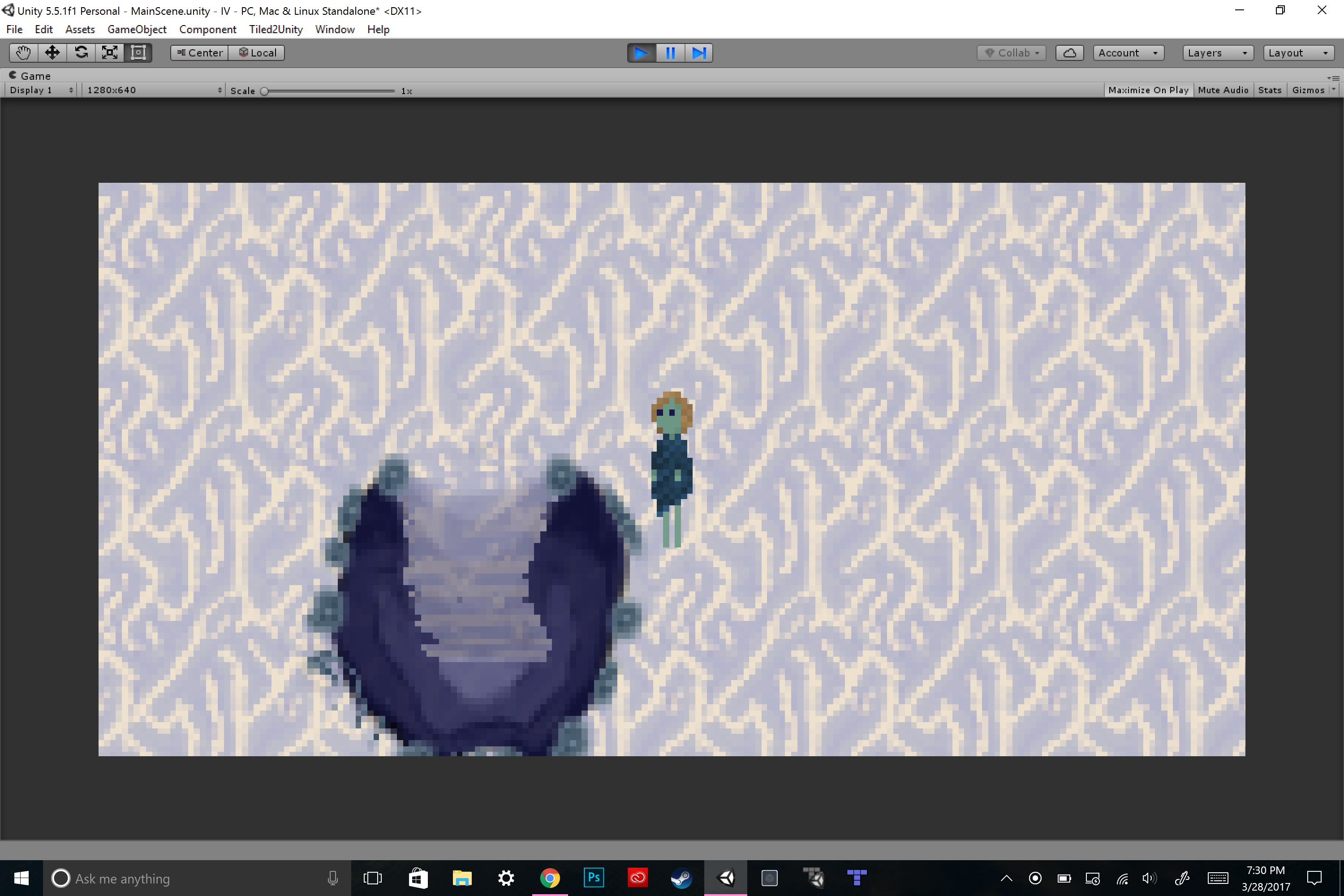Open the Display 1 dropdown
Image resolution: width=1344 pixels, height=896 pixels.
(41, 90)
